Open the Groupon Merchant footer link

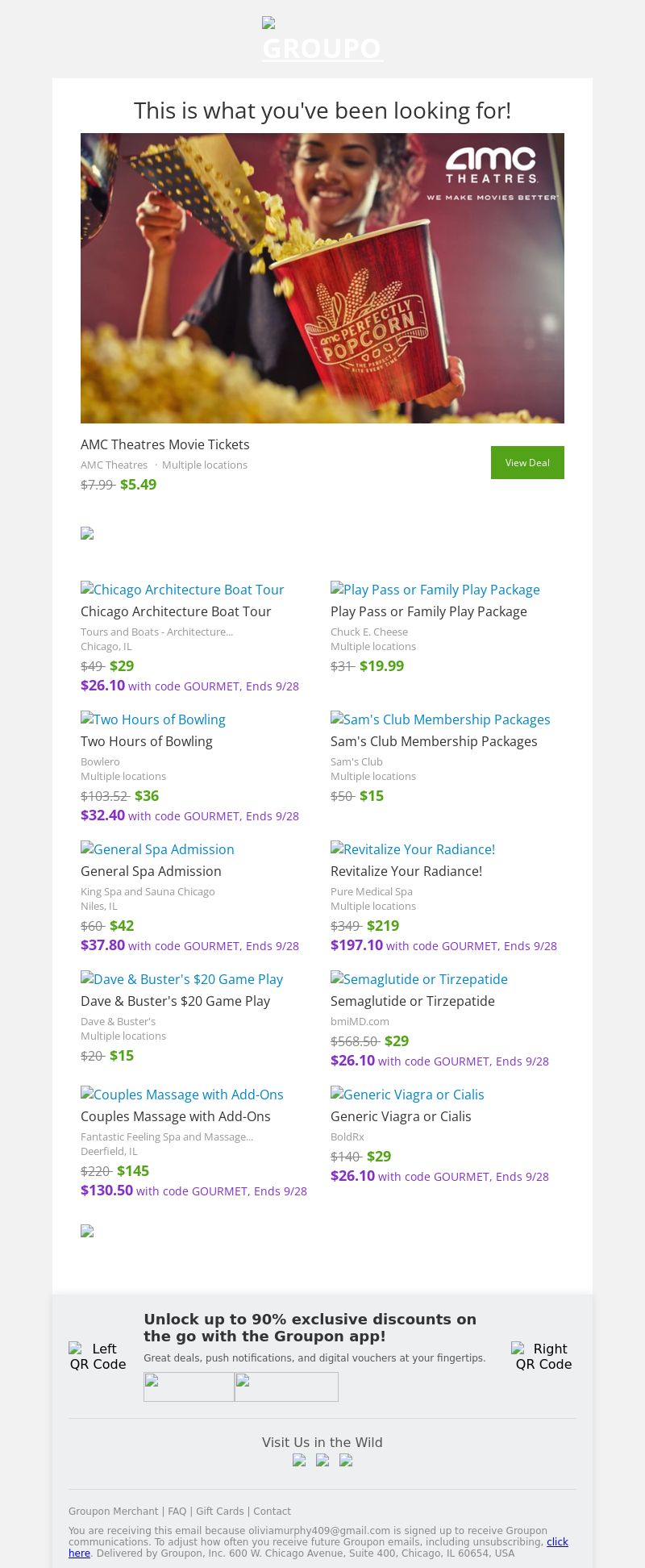pos(114,1512)
